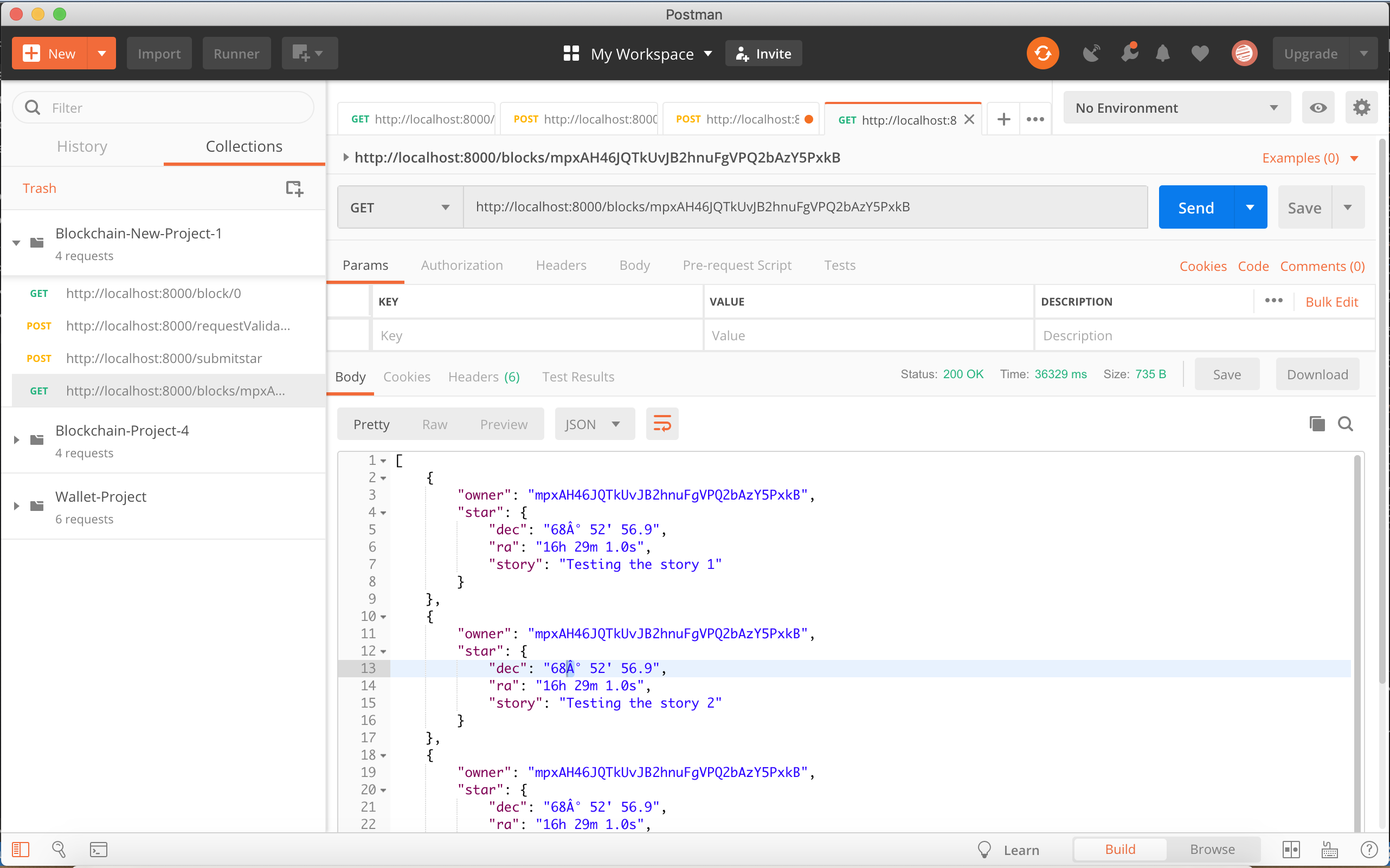The width and height of the screenshot is (1390, 868).
Task: Click the new collection icon
Action: (294, 189)
